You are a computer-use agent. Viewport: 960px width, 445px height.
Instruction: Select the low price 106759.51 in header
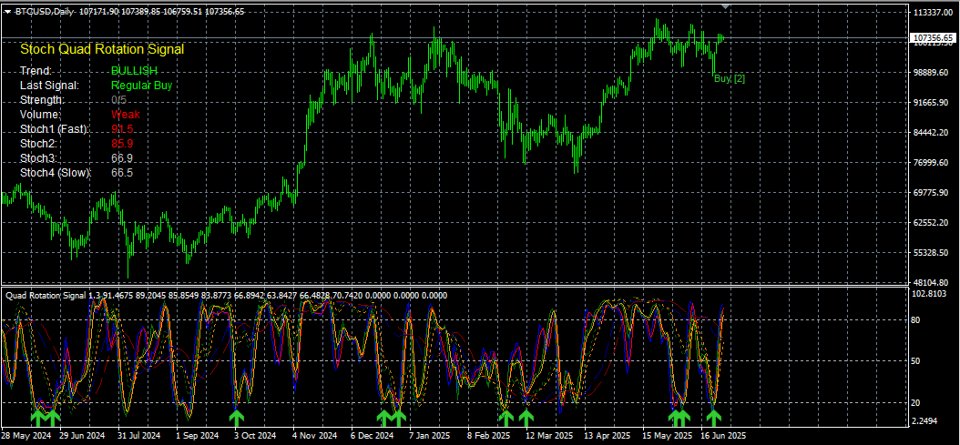[181, 12]
